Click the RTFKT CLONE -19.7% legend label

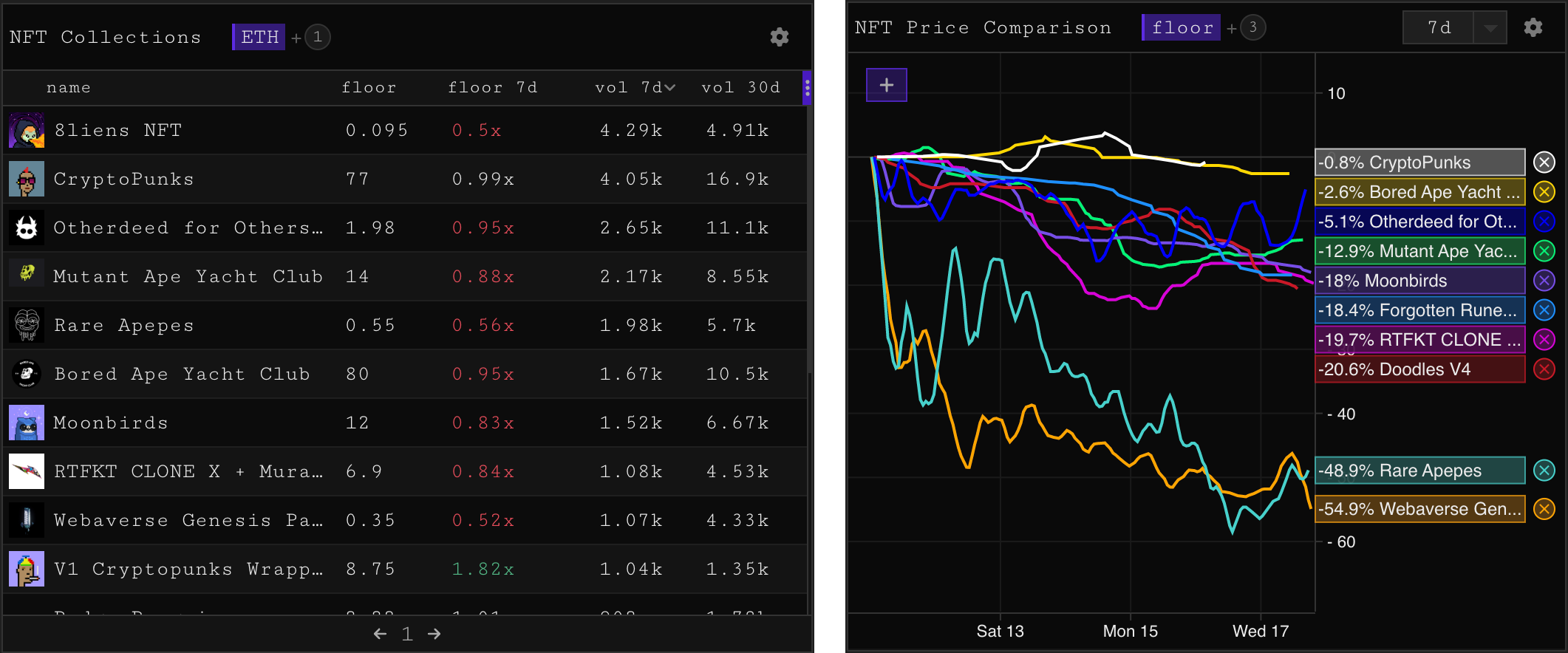point(1420,340)
